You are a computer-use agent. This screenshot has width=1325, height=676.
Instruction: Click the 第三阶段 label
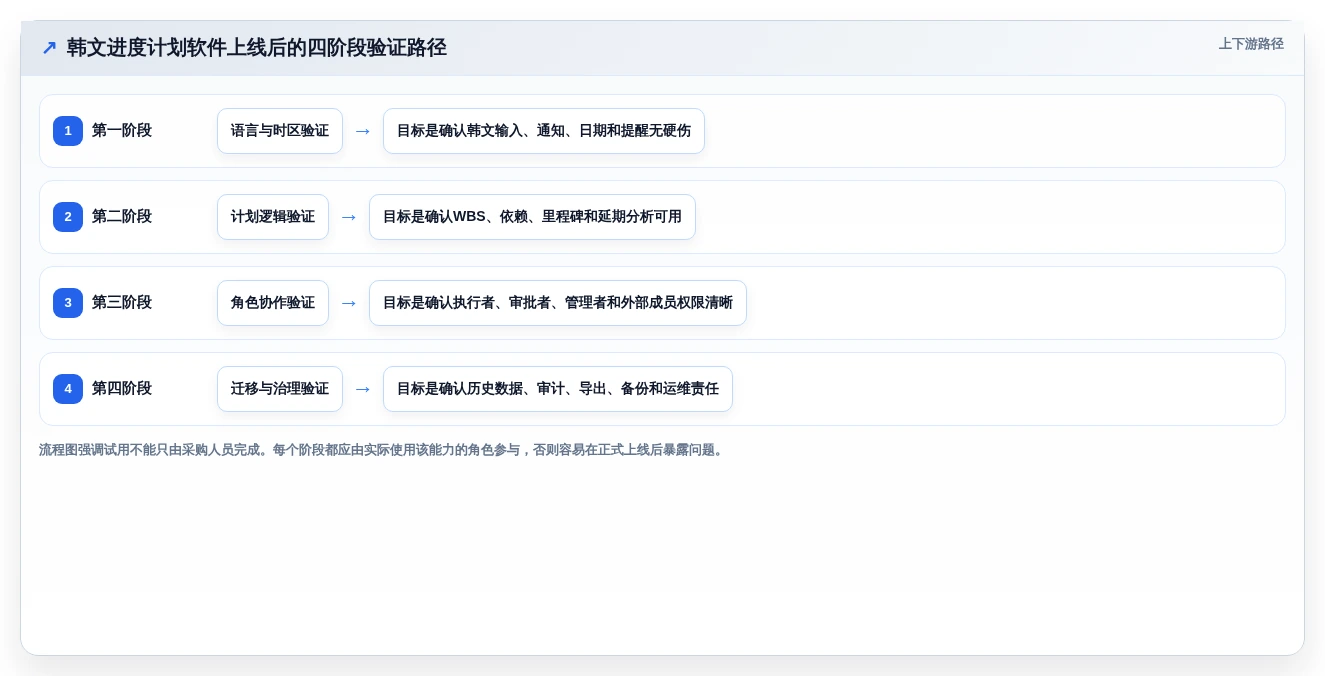(x=122, y=303)
